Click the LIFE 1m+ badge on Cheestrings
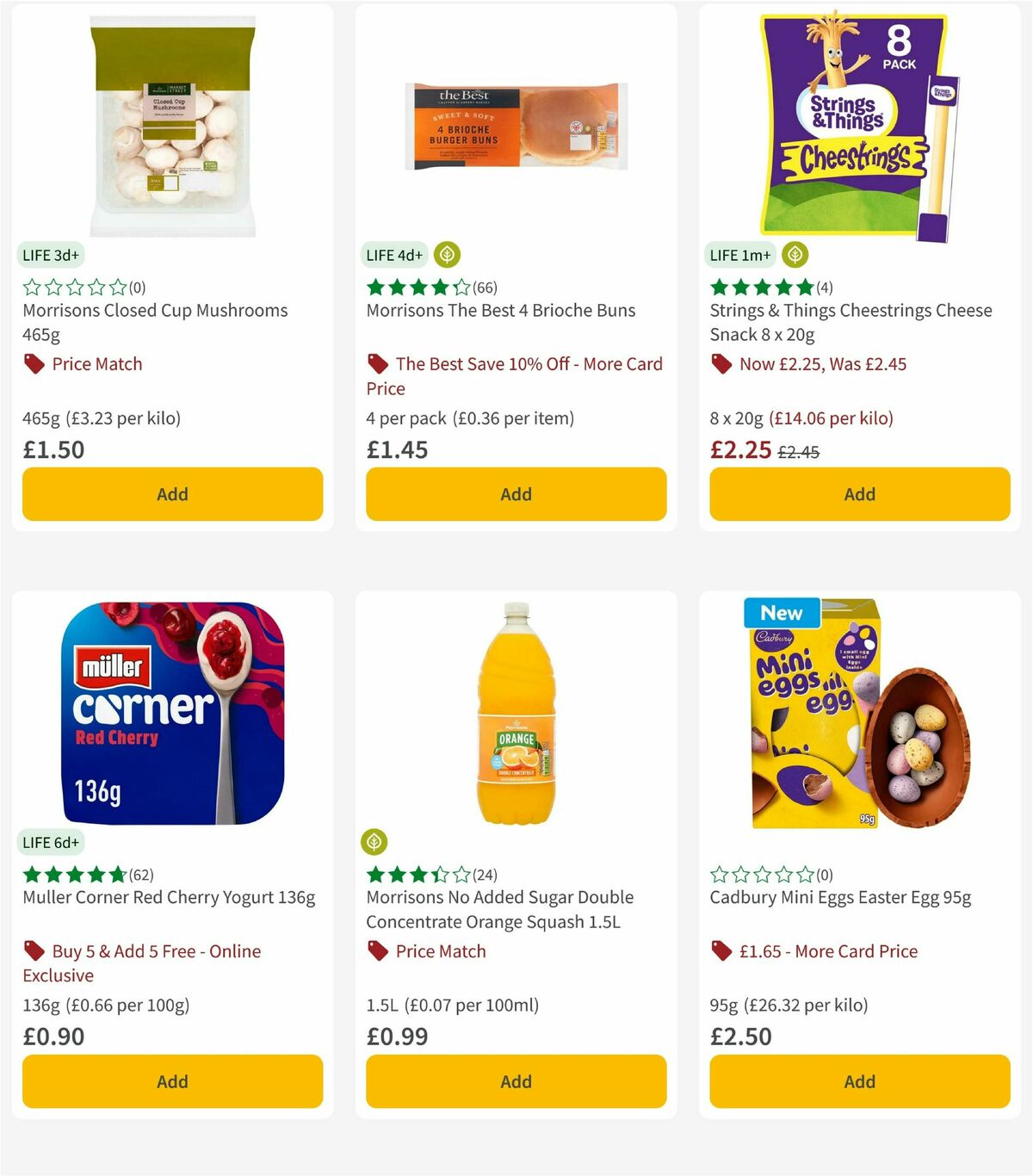Image resolution: width=1033 pixels, height=1176 pixels. (x=739, y=255)
